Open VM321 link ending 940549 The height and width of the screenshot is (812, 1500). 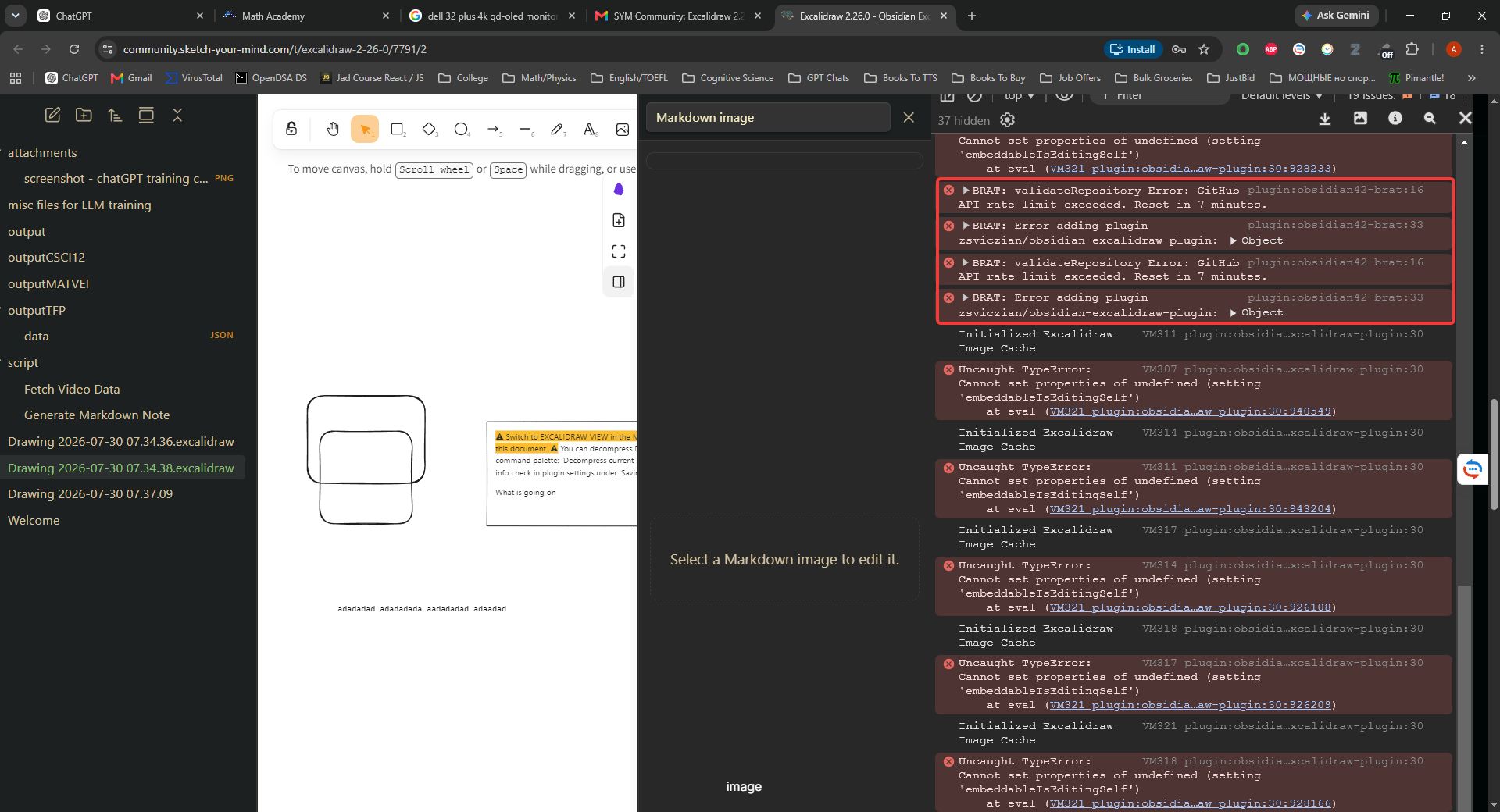click(x=1191, y=411)
